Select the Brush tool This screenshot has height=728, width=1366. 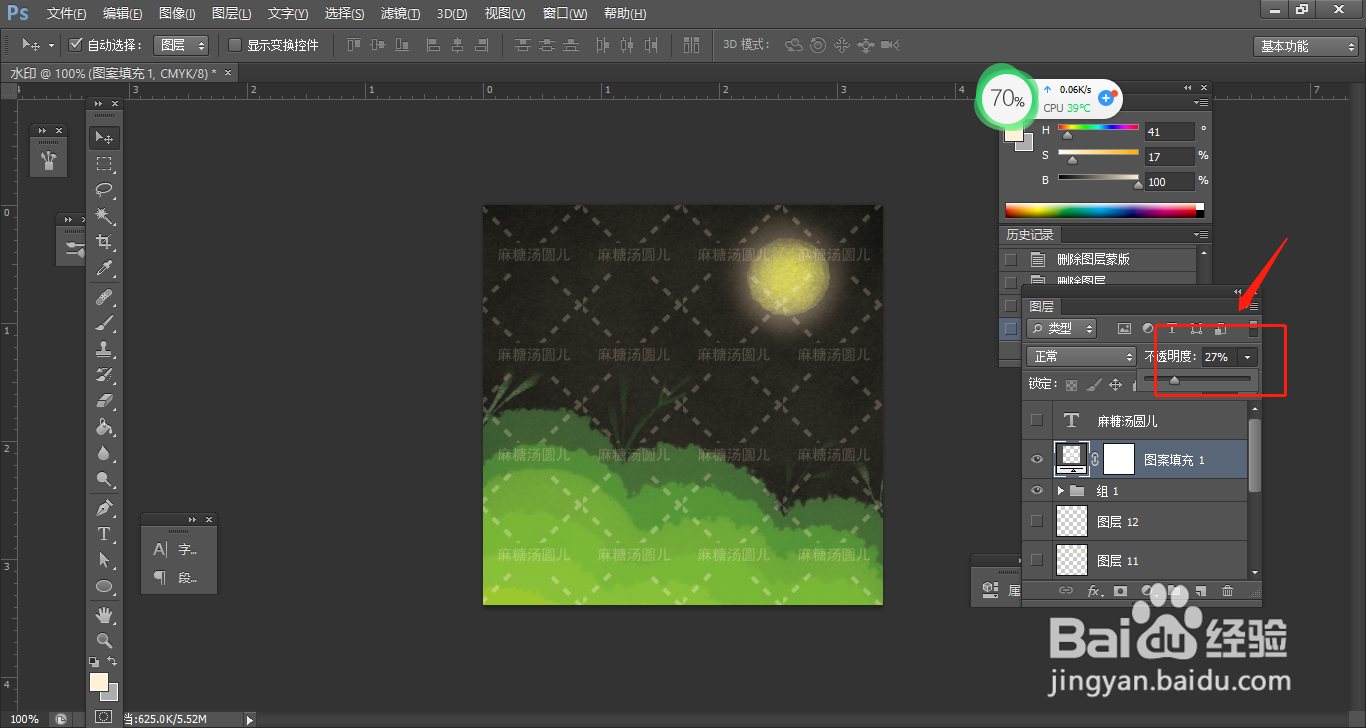[104, 323]
